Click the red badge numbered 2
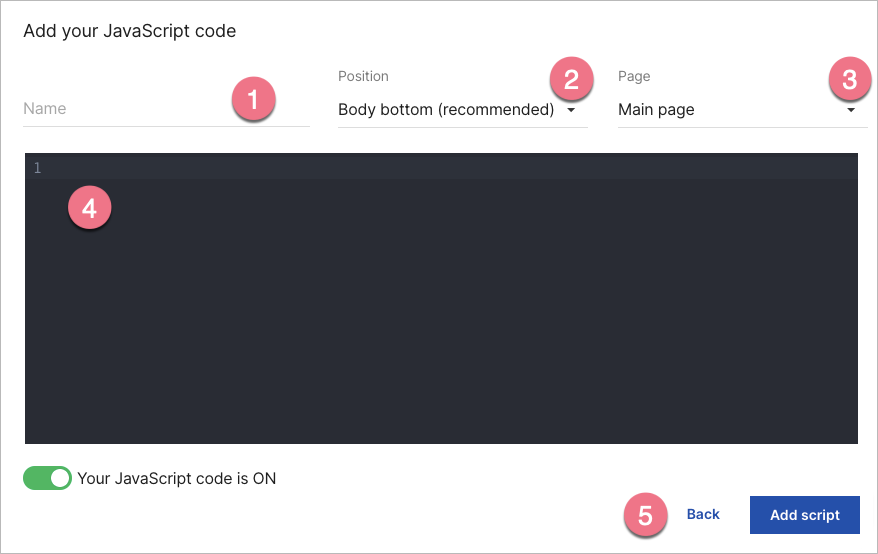Viewport: 878px width, 554px height. click(571, 79)
